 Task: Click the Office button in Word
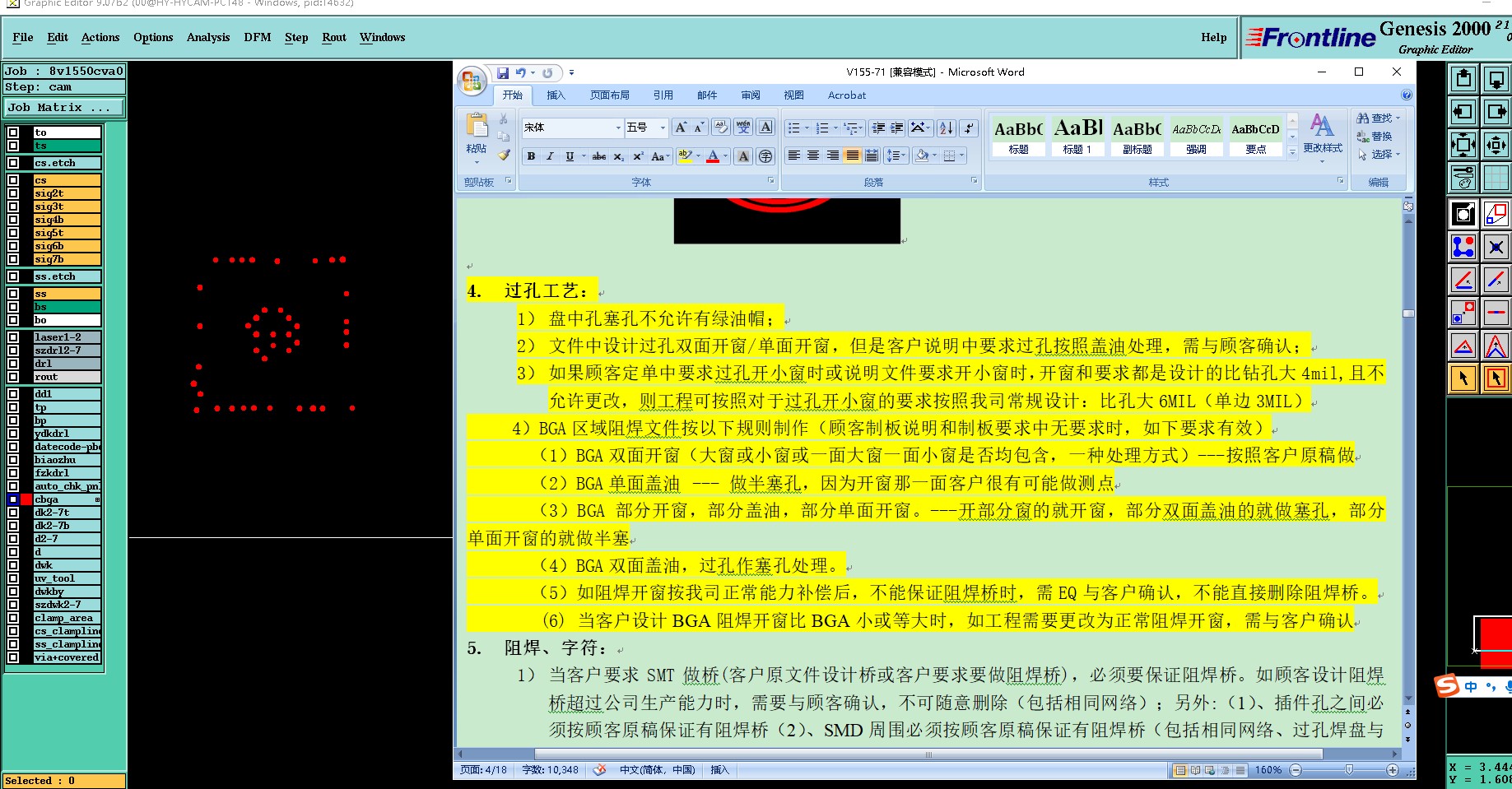(x=472, y=80)
